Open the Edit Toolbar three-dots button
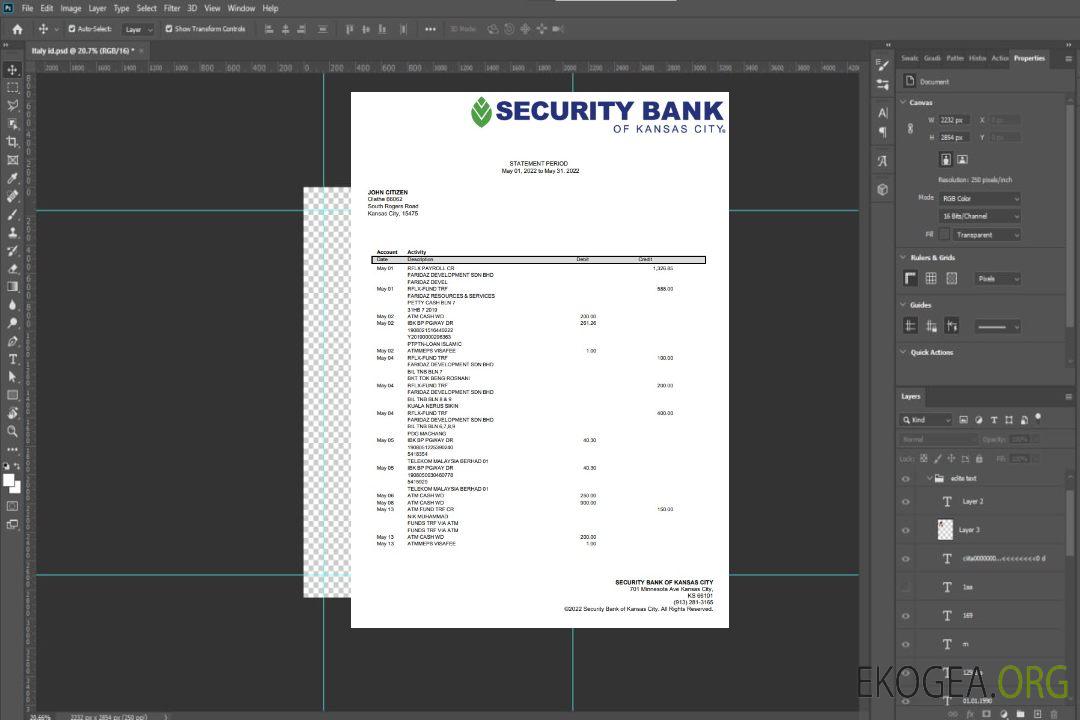Viewport: 1080px width, 720px height. point(12,449)
